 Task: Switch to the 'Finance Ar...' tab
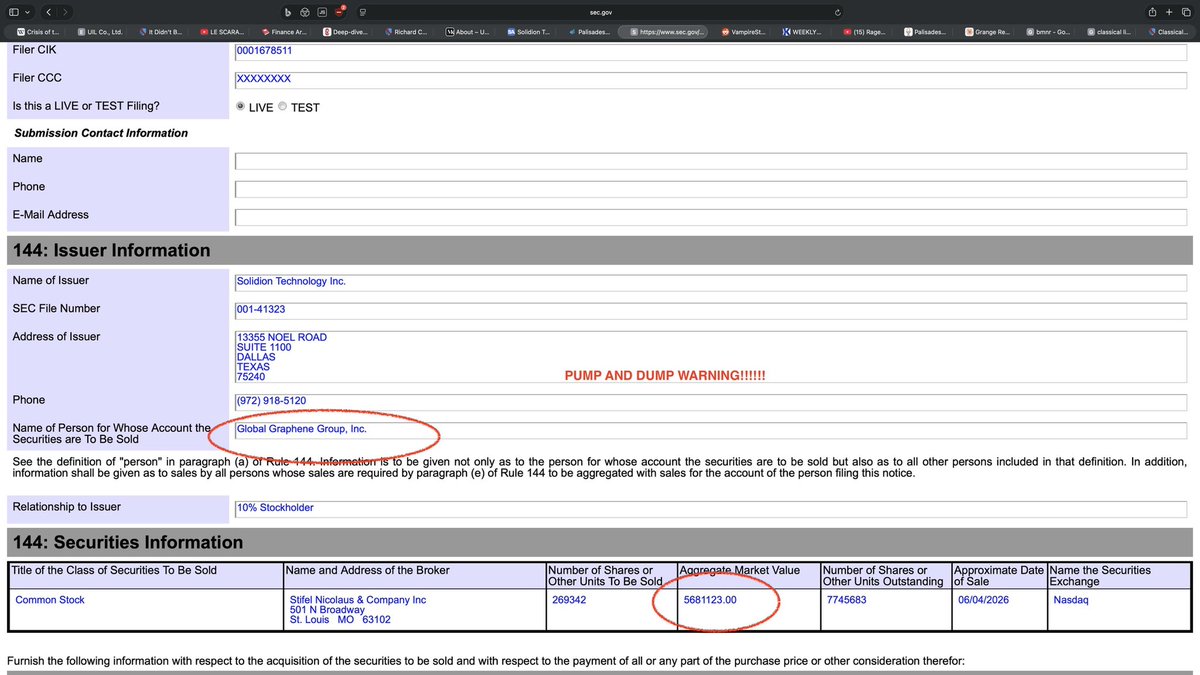tap(283, 32)
